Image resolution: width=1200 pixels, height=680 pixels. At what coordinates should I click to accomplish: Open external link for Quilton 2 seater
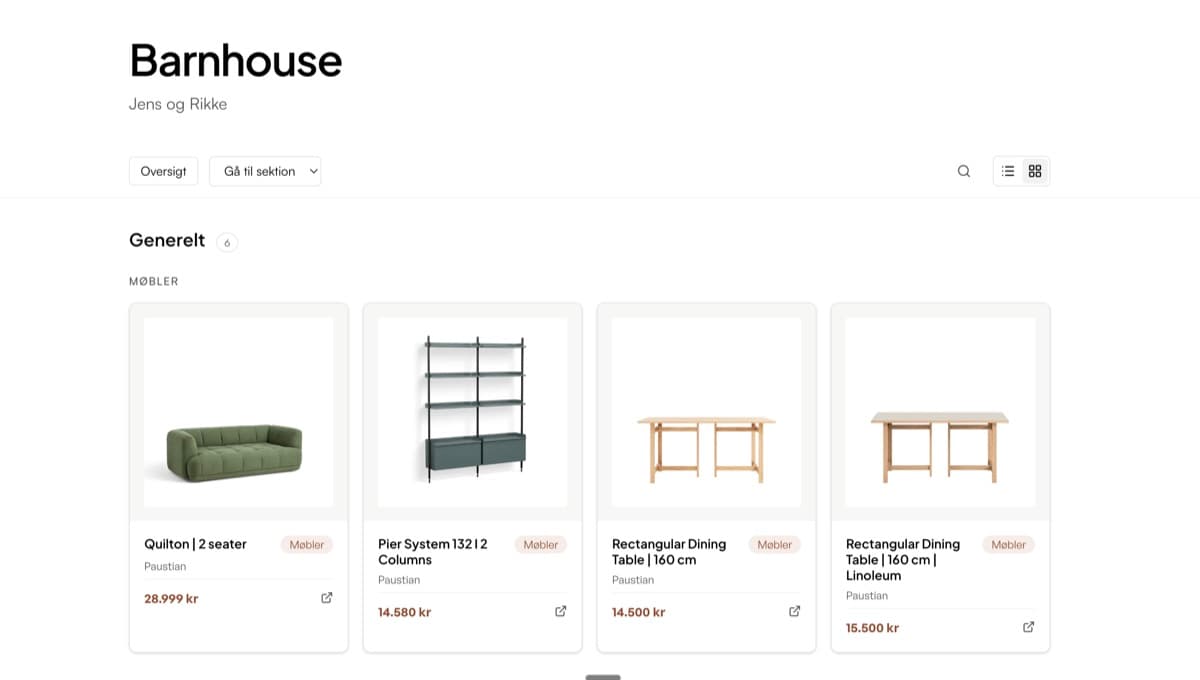(x=327, y=598)
